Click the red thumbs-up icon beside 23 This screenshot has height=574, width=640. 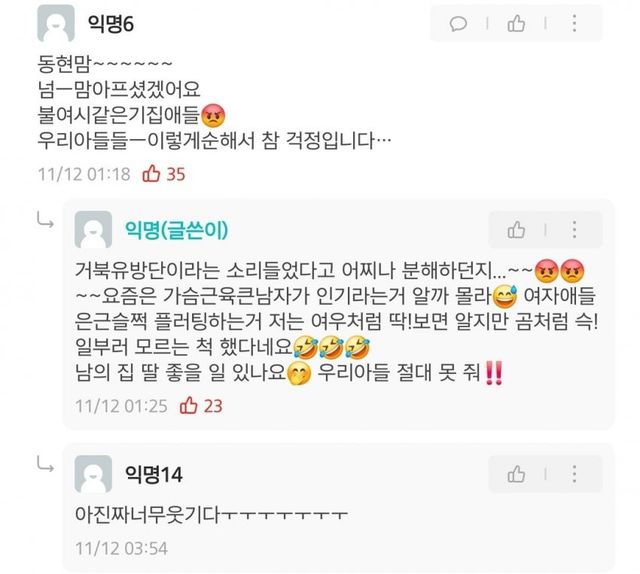point(189,405)
